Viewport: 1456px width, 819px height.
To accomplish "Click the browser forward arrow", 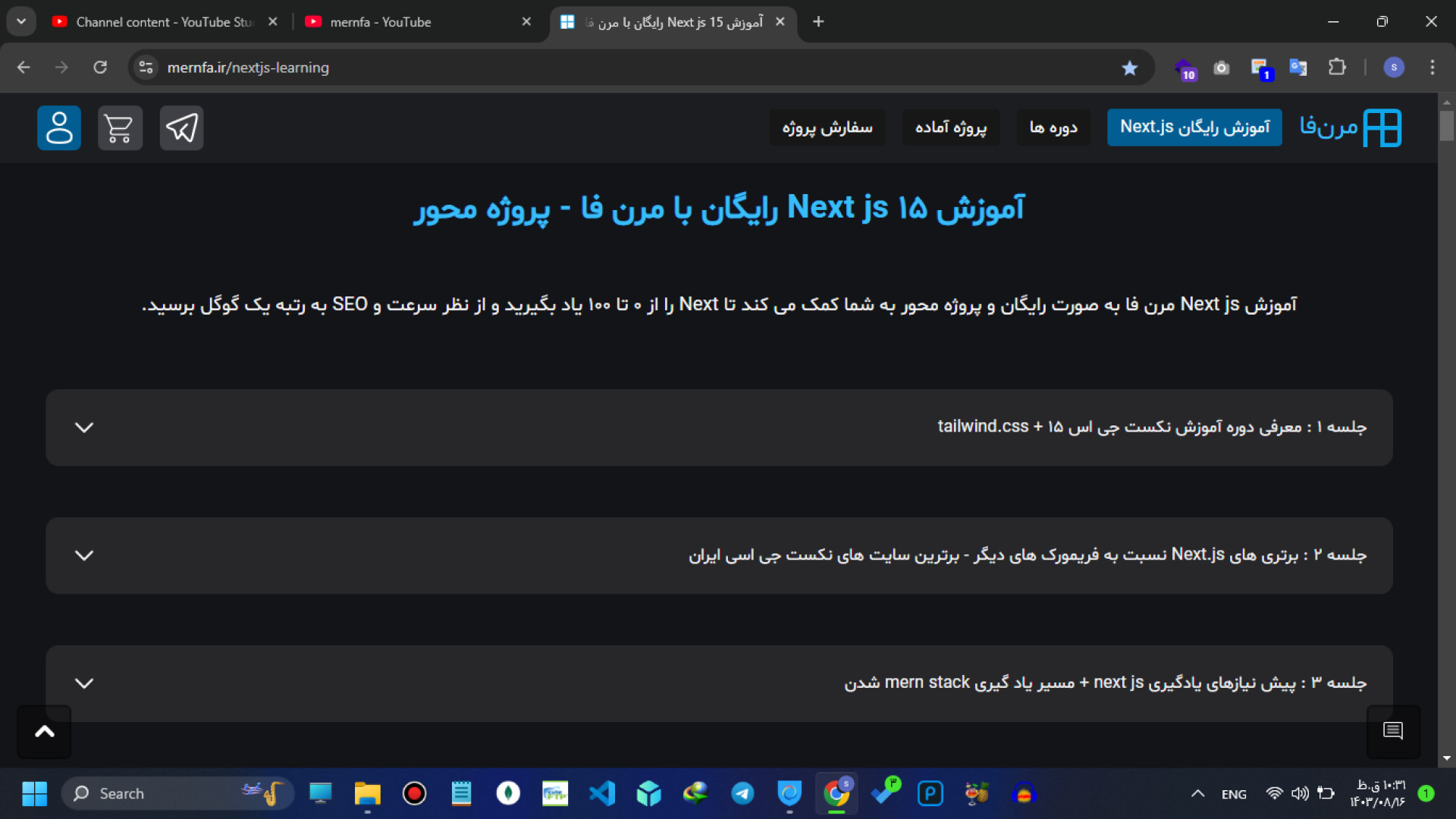I will click(x=61, y=67).
